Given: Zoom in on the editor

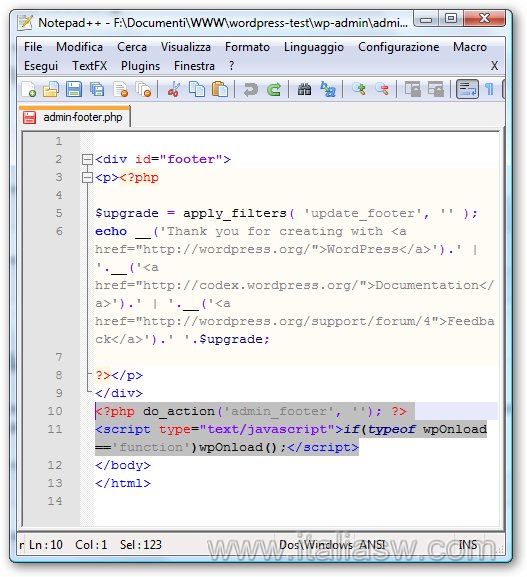Looking at the screenshot, I should tap(359, 89).
